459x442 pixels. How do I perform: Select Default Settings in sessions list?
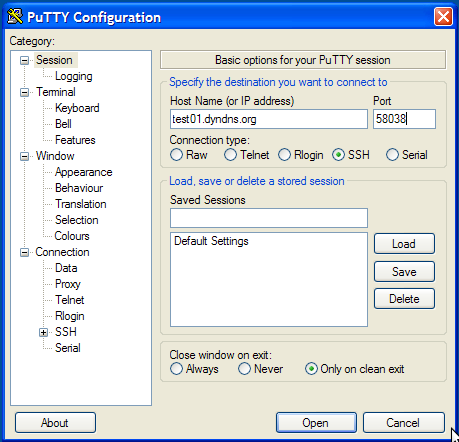point(211,241)
